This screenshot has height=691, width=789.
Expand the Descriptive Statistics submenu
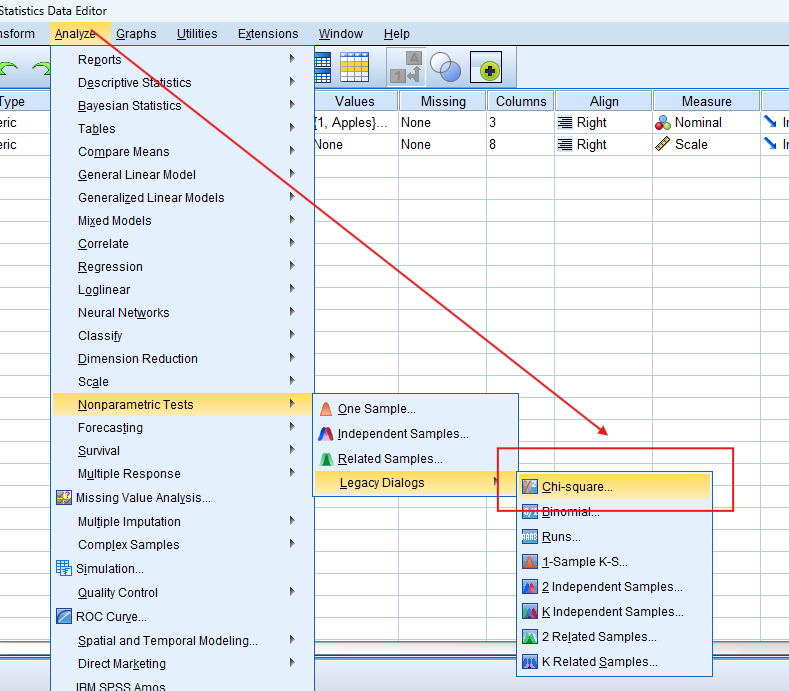coord(134,83)
